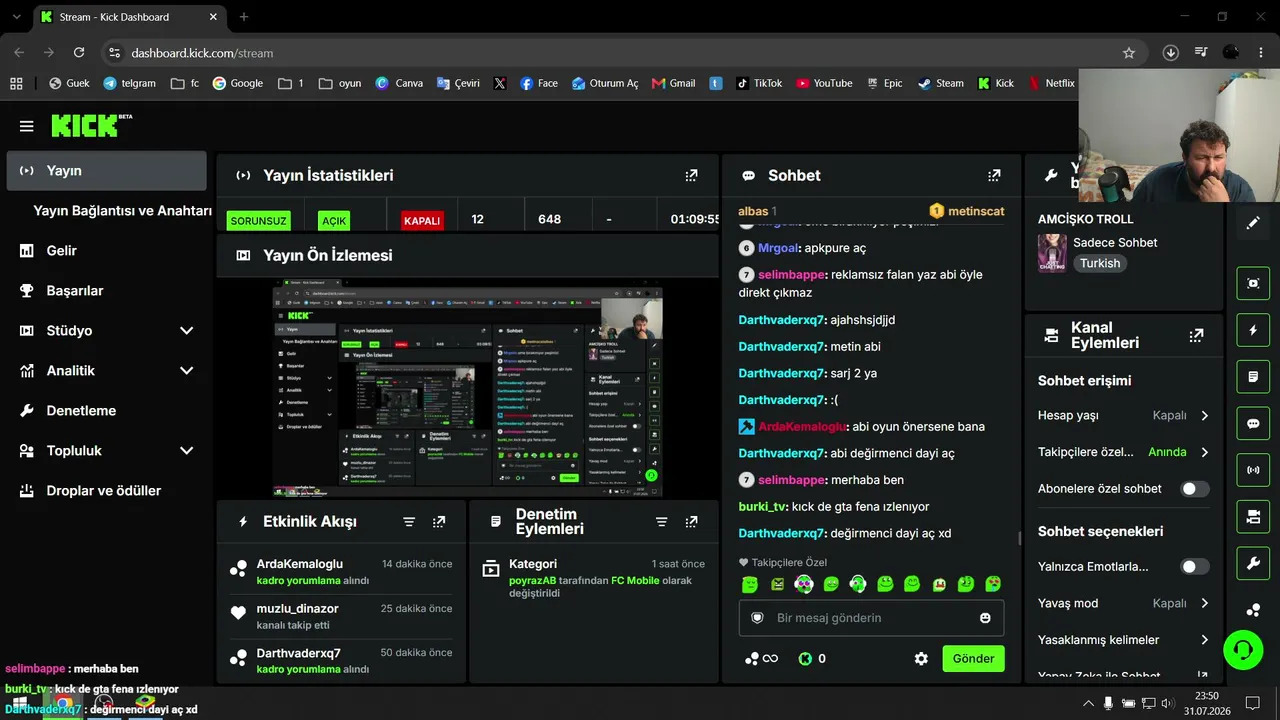Click the channel points infinity icon

[762, 659]
